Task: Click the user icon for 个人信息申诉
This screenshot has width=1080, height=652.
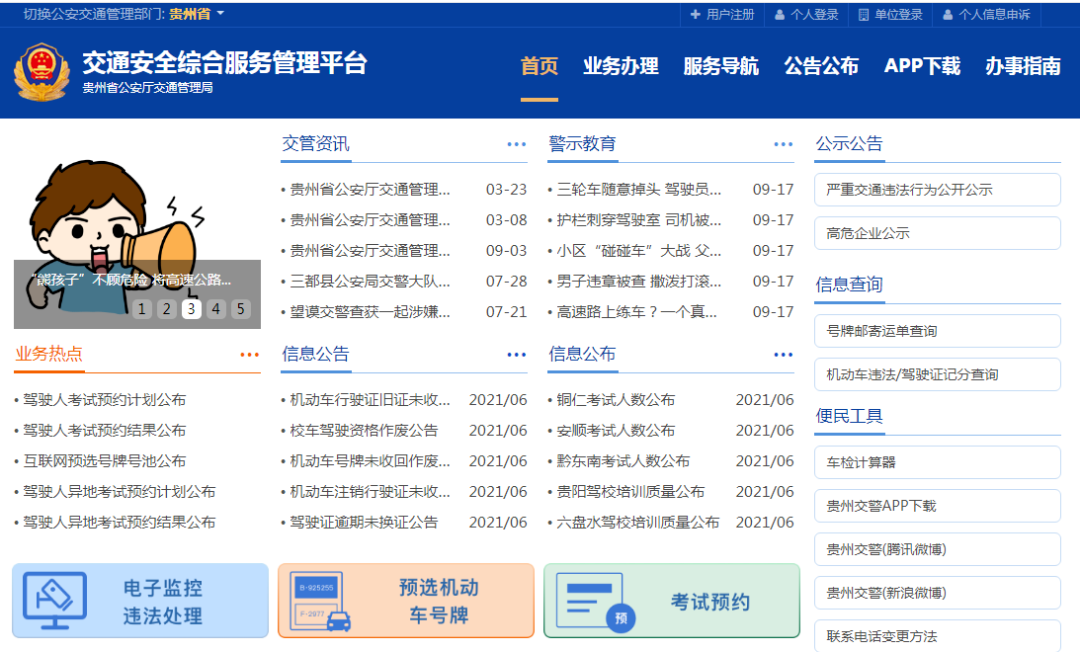Action: pyautogui.click(x=947, y=15)
